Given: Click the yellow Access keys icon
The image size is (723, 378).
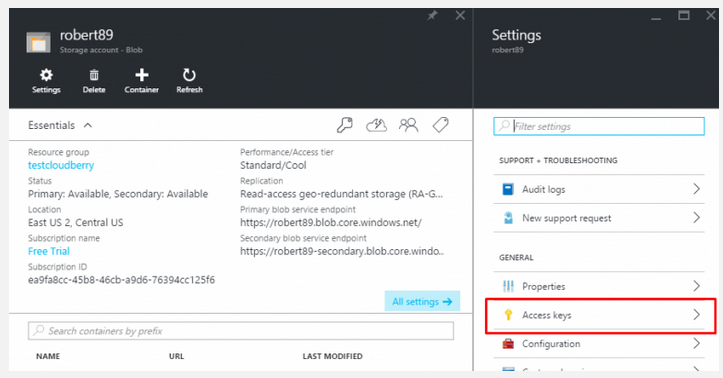Looking at the screenshot, I should (x=508, y=315).
